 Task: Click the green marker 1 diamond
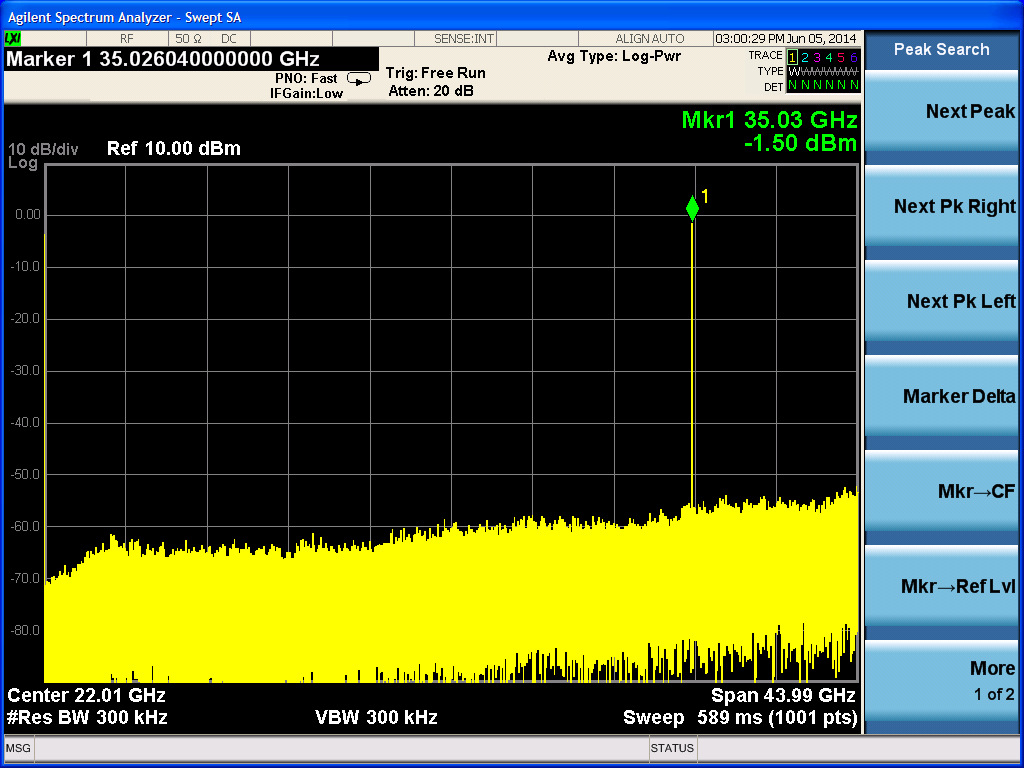pyautogui.click(x=692, y=208)
